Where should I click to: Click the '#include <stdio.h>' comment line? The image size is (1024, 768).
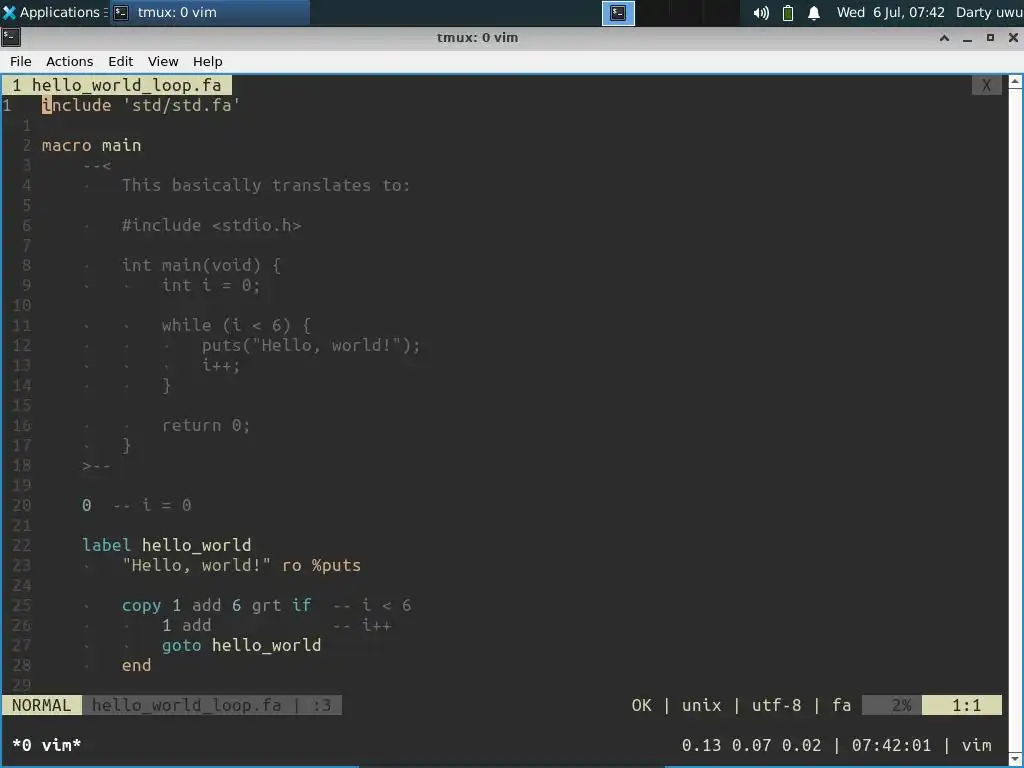point(212,225)
